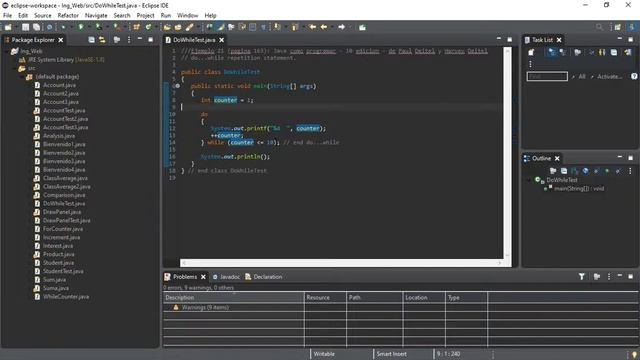Select the Java perspective icon at top right
This screenshot has width=640, height=360.
(631, 27)
